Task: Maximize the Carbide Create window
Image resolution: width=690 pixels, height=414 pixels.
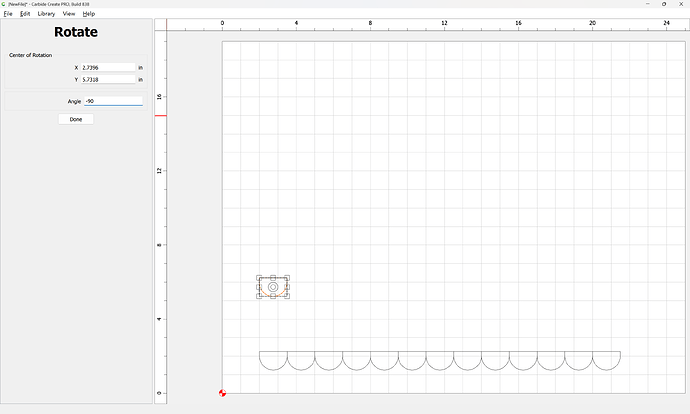Action: tap(664, 4)
